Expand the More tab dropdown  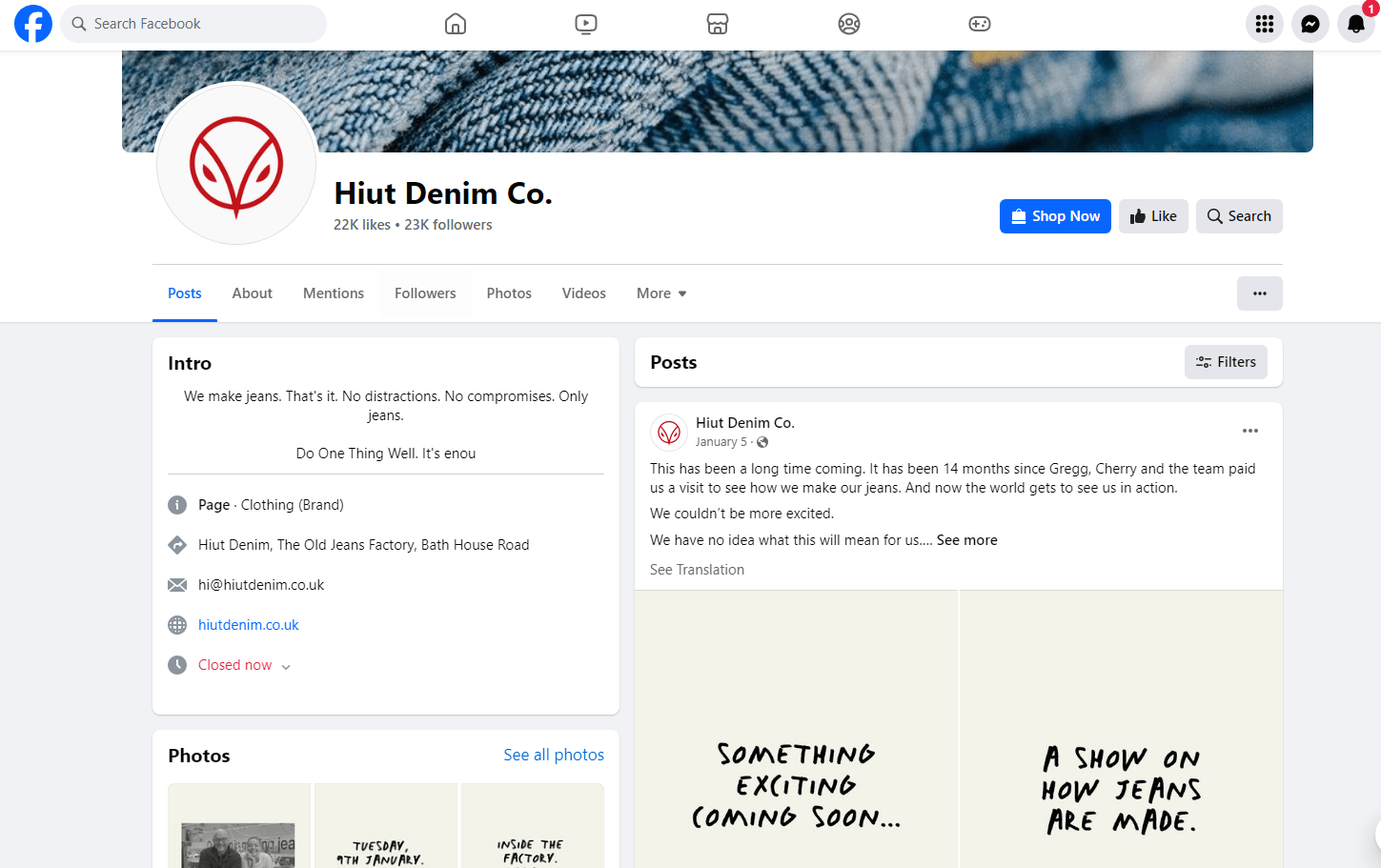tap(661, 293)
